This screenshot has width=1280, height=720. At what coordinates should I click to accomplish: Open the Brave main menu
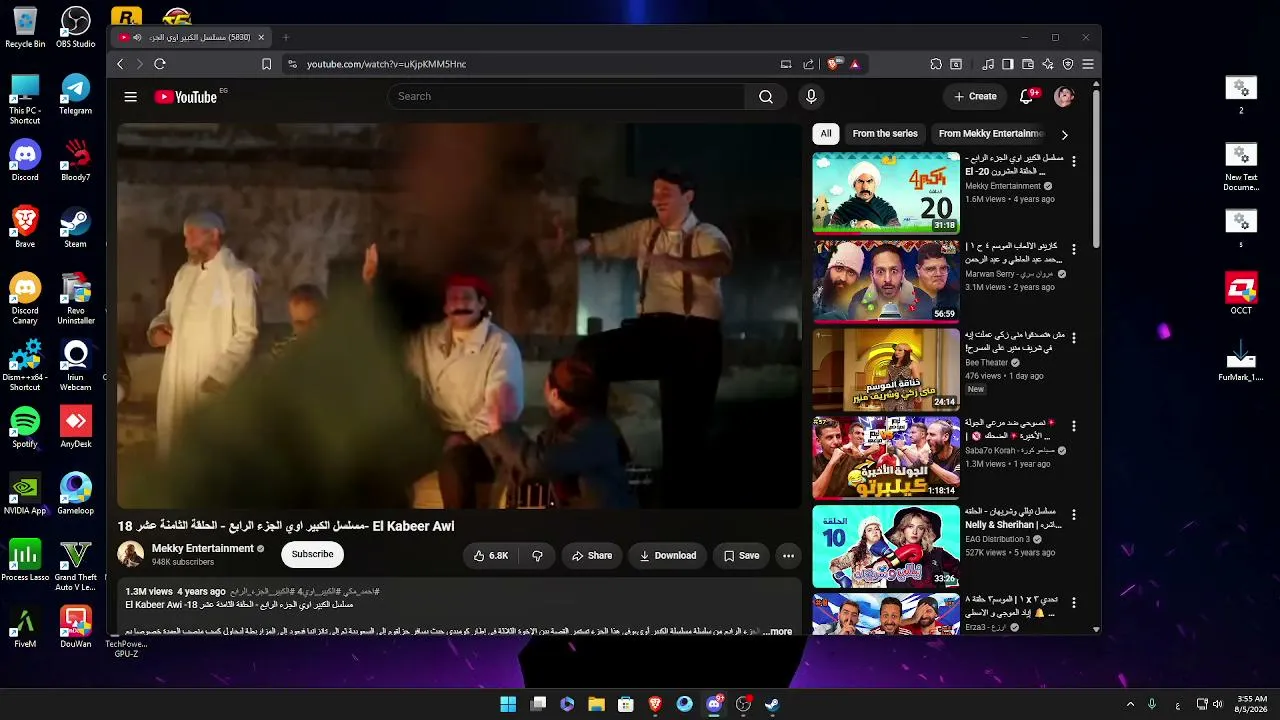point(1088,64)
